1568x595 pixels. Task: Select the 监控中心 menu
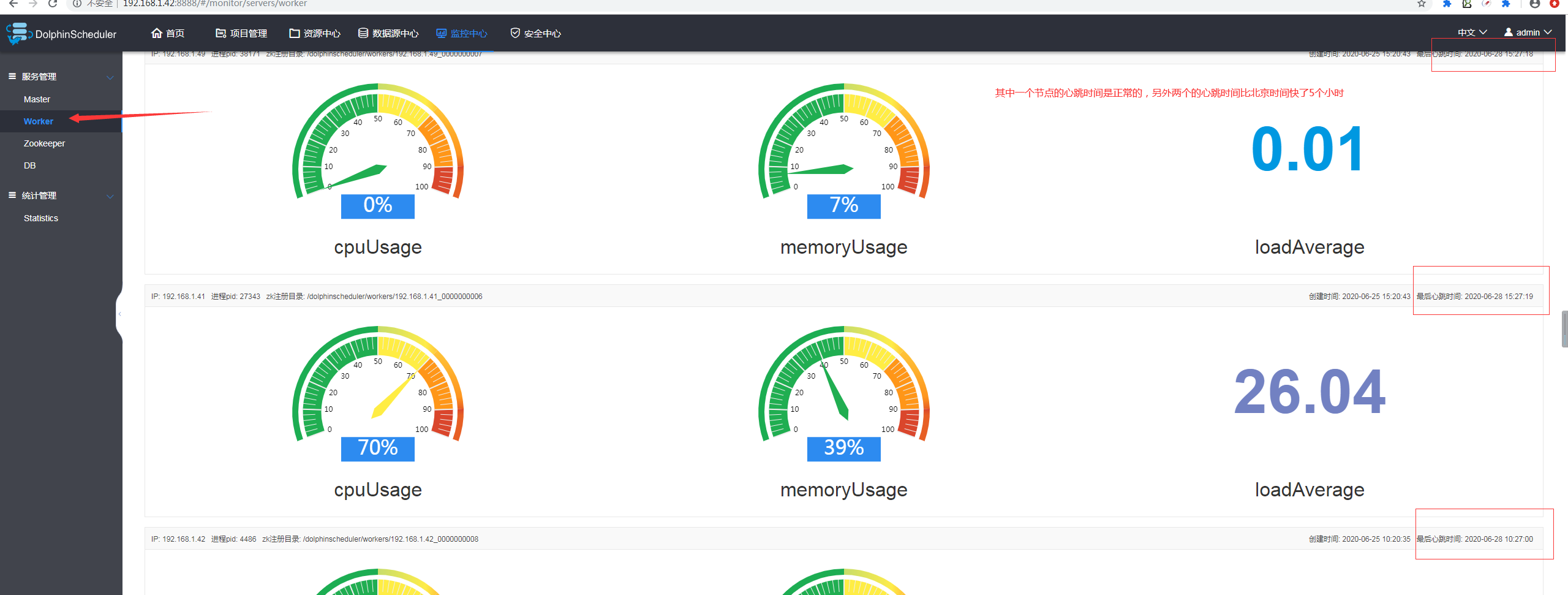pos(462,33)
